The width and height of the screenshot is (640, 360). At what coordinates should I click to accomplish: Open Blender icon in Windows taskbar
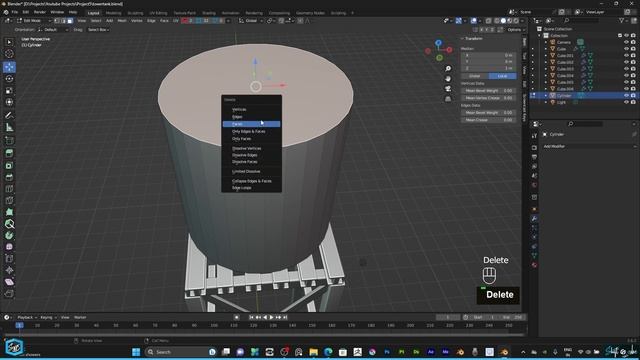tap(504, 351)
